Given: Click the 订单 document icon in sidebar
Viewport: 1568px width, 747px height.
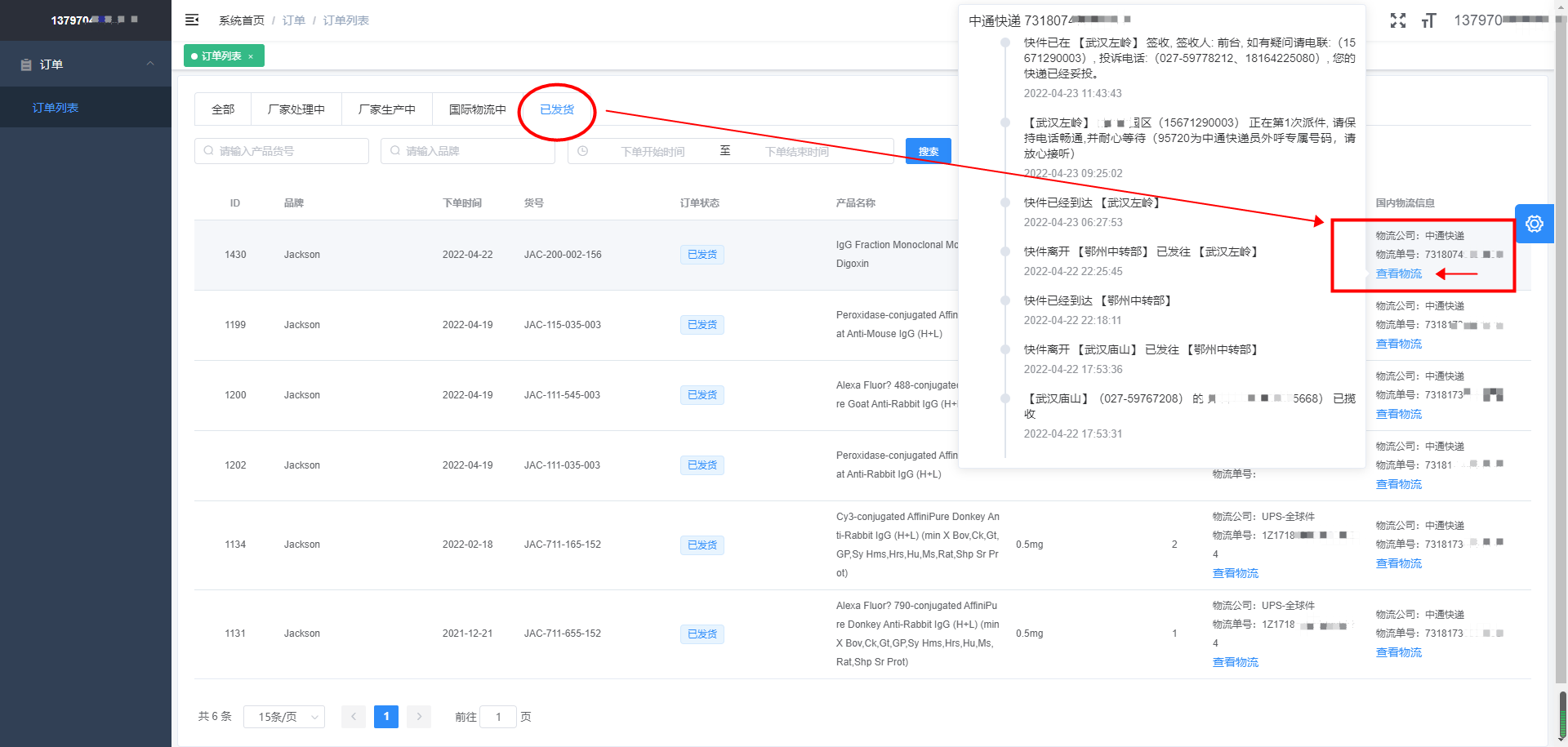Looking at the screenshot, I should tap(26, 64).
